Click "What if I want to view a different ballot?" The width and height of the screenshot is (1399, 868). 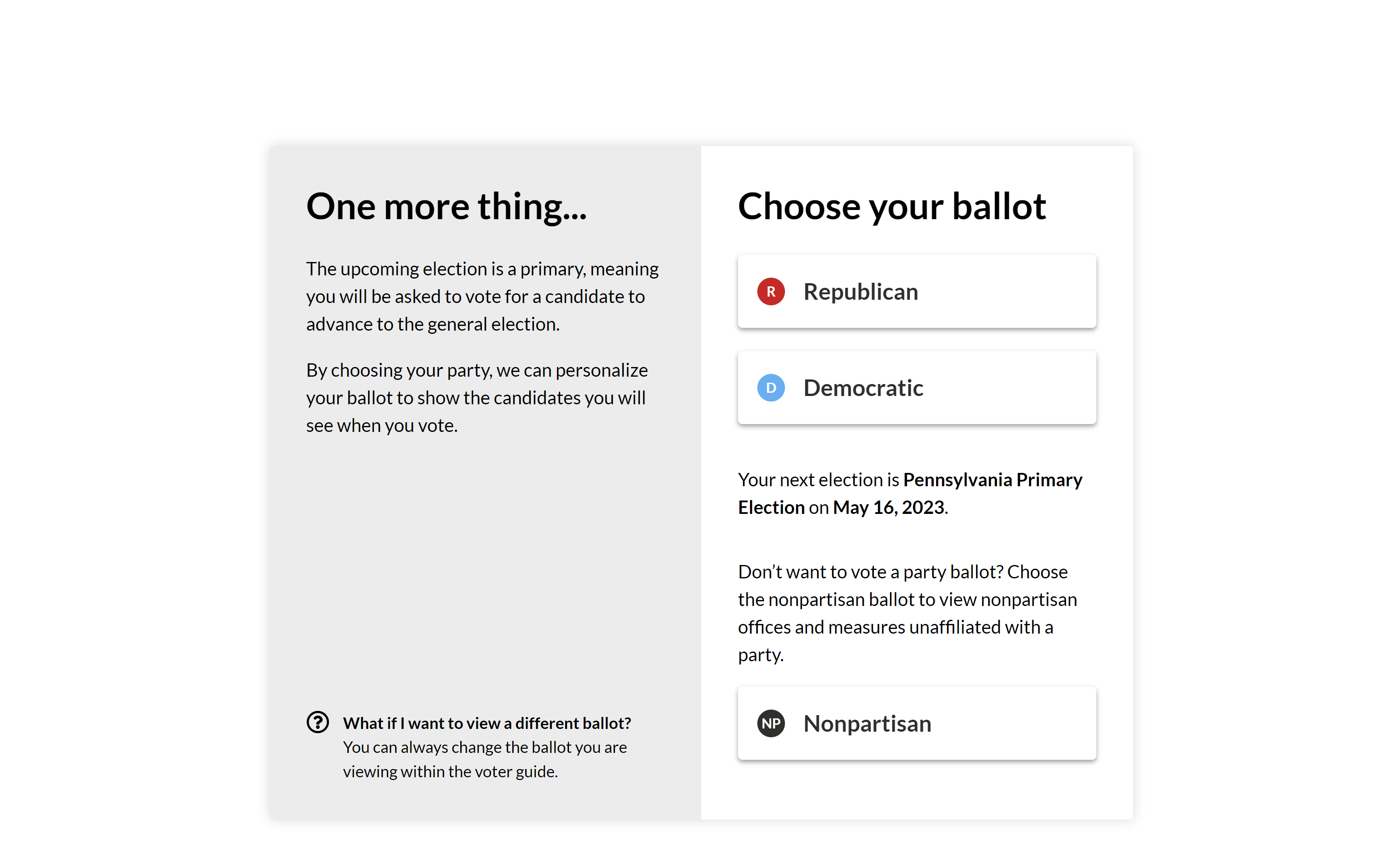(x=487, y=723)
